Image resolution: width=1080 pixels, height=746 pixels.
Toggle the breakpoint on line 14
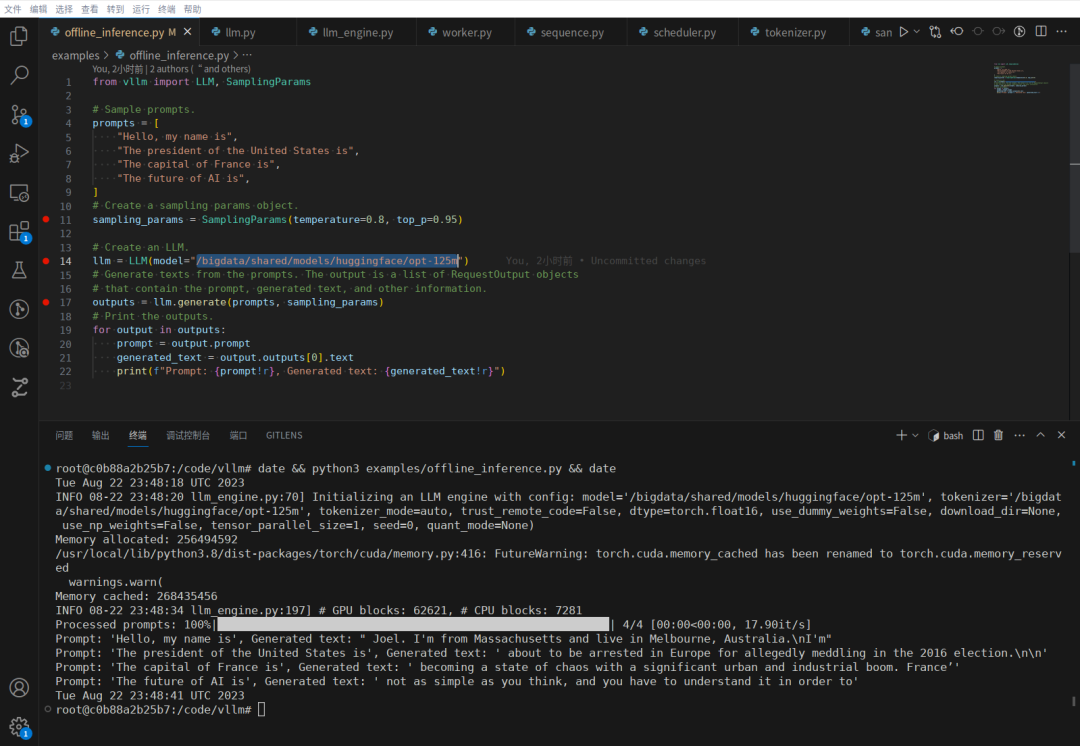46,260
